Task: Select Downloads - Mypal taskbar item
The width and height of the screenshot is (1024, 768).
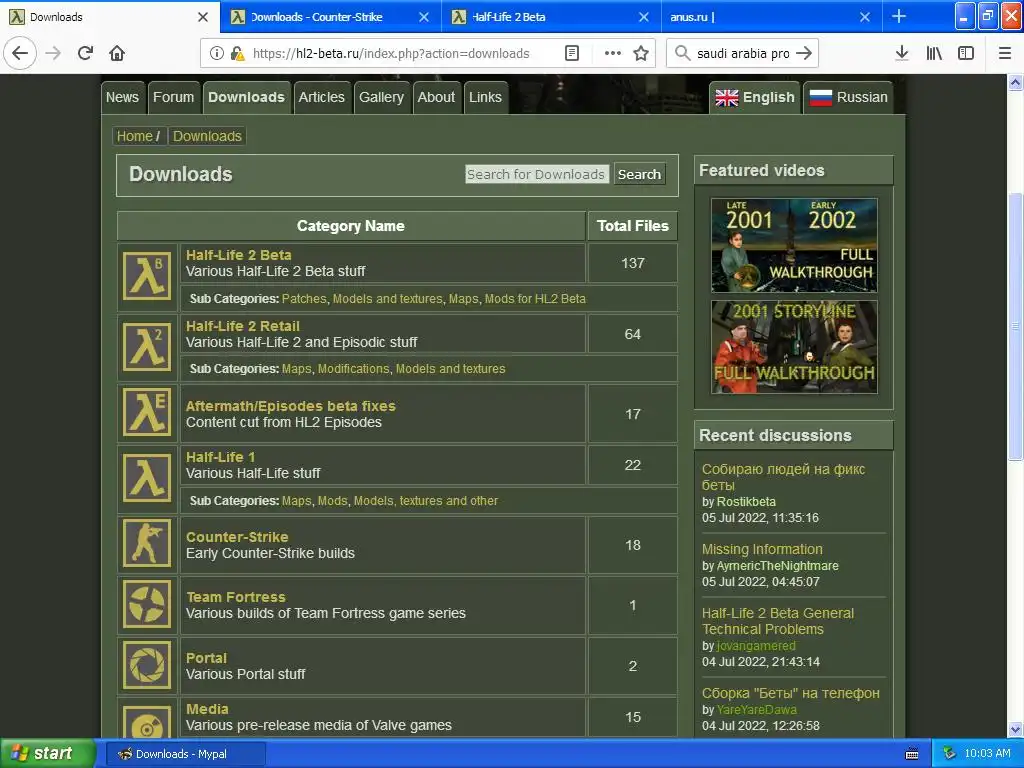Action: [x=185, y=754]
